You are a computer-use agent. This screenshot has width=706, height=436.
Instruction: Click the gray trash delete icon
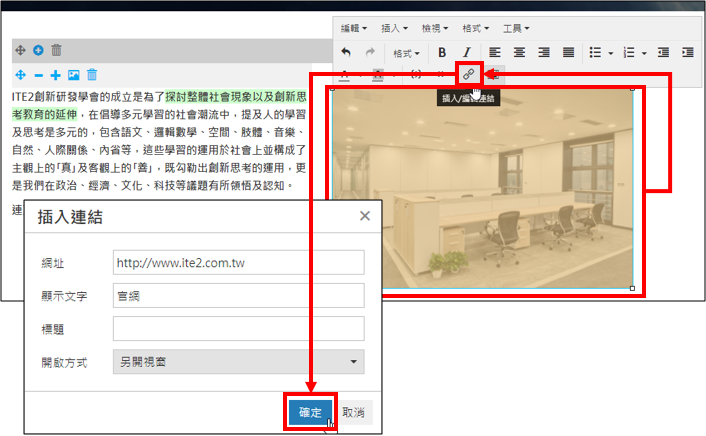coord(56,50)
